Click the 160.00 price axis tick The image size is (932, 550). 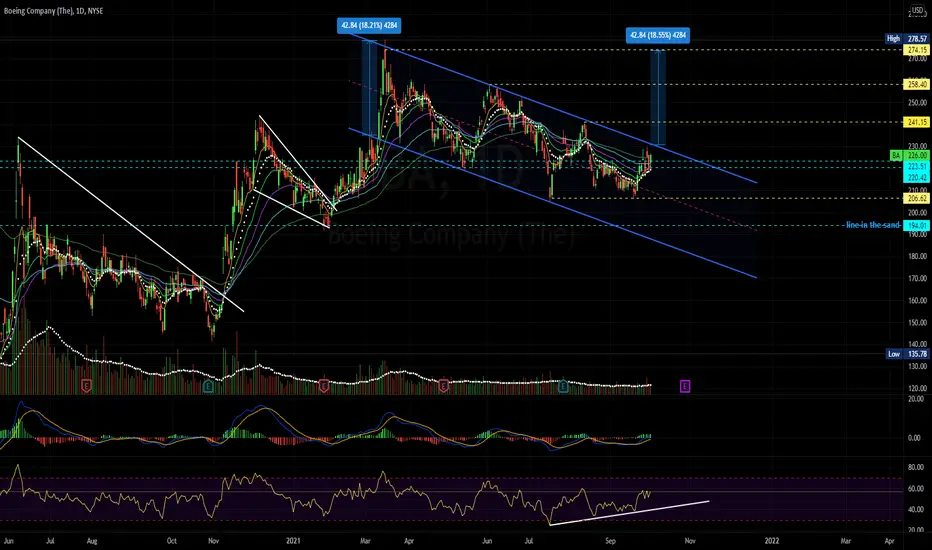pos(917,301)
